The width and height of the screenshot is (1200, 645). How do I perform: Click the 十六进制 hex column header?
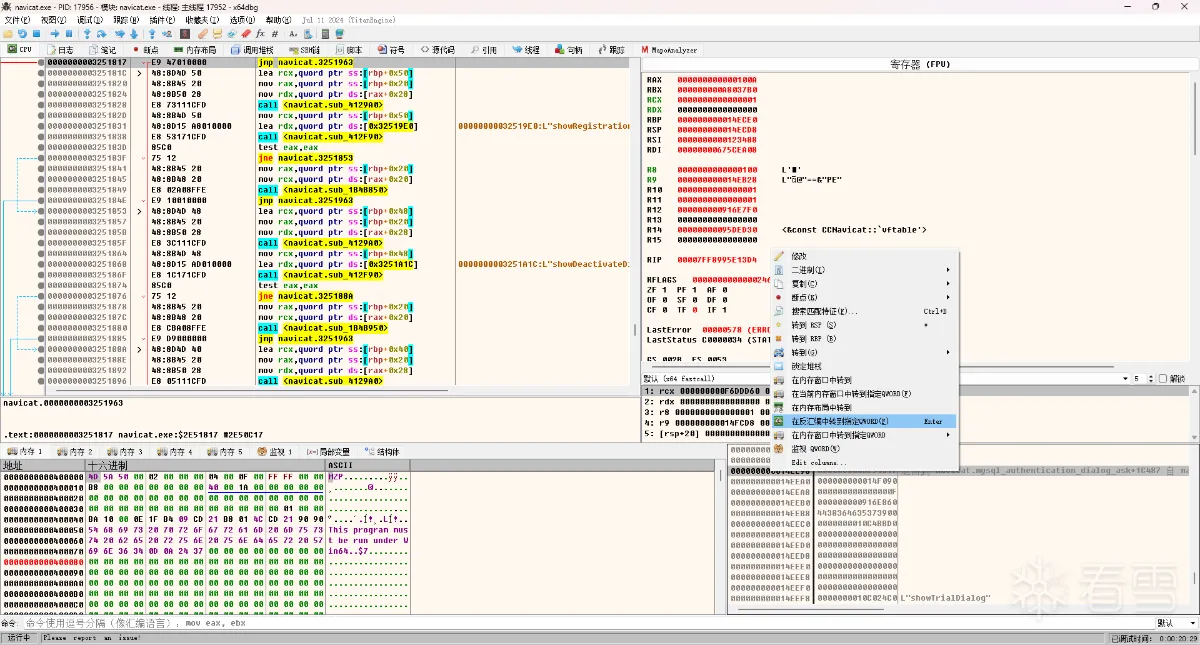[206, 465]
